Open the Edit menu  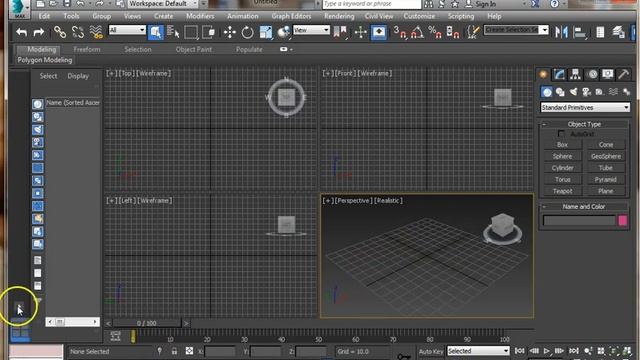coord(44,16)
